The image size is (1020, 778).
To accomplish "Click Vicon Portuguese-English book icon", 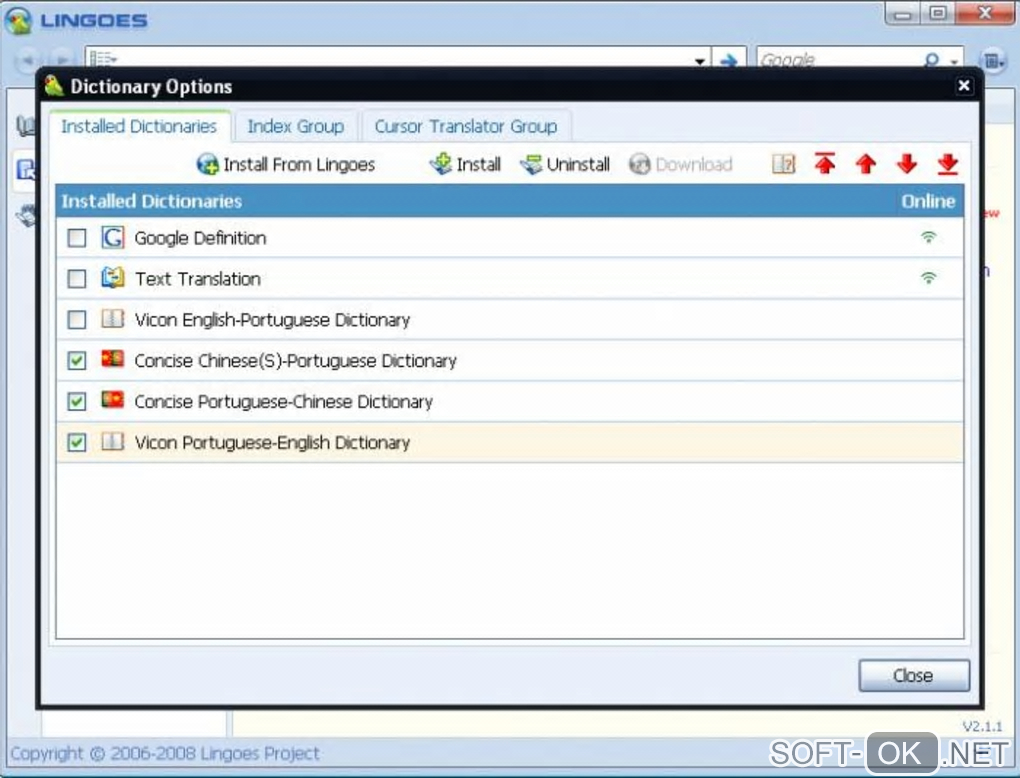I will (x=113, y=442).
